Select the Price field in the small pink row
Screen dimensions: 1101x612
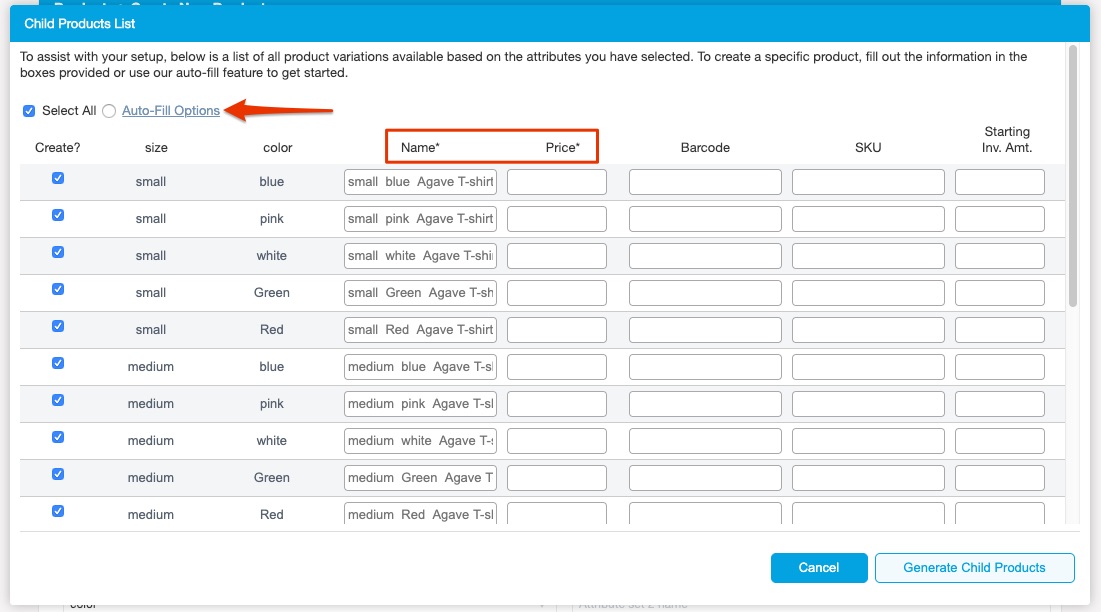pos(556,218)
